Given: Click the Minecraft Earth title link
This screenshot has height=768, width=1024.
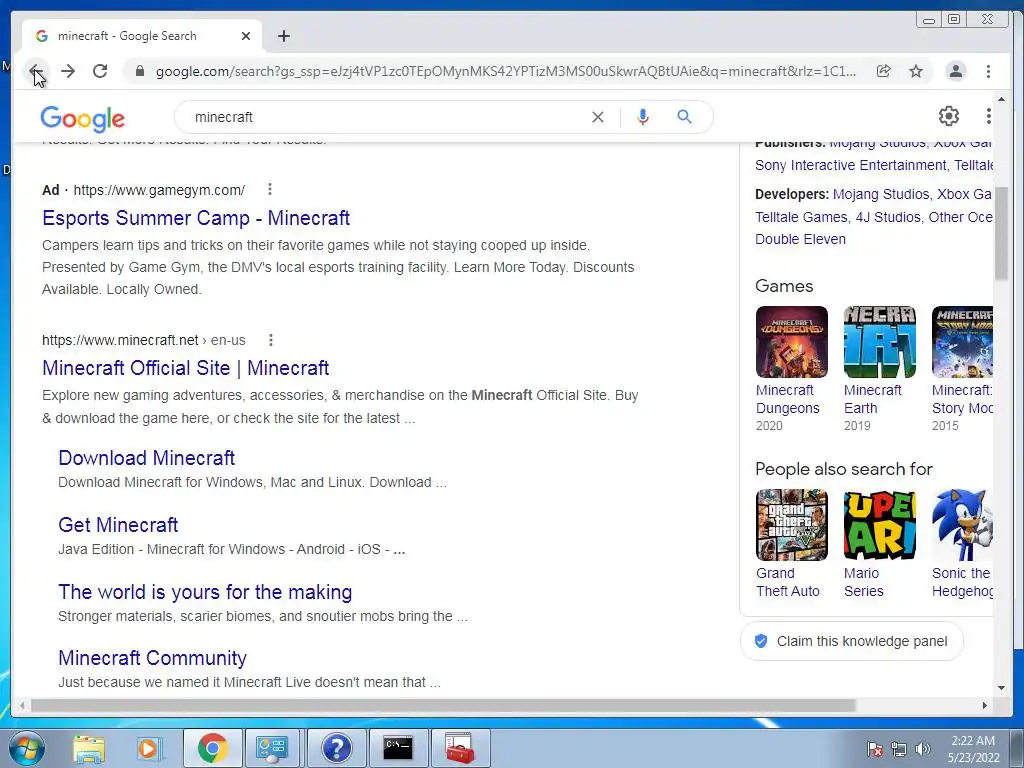Looking at the screenshot, I should pos(872,399).
